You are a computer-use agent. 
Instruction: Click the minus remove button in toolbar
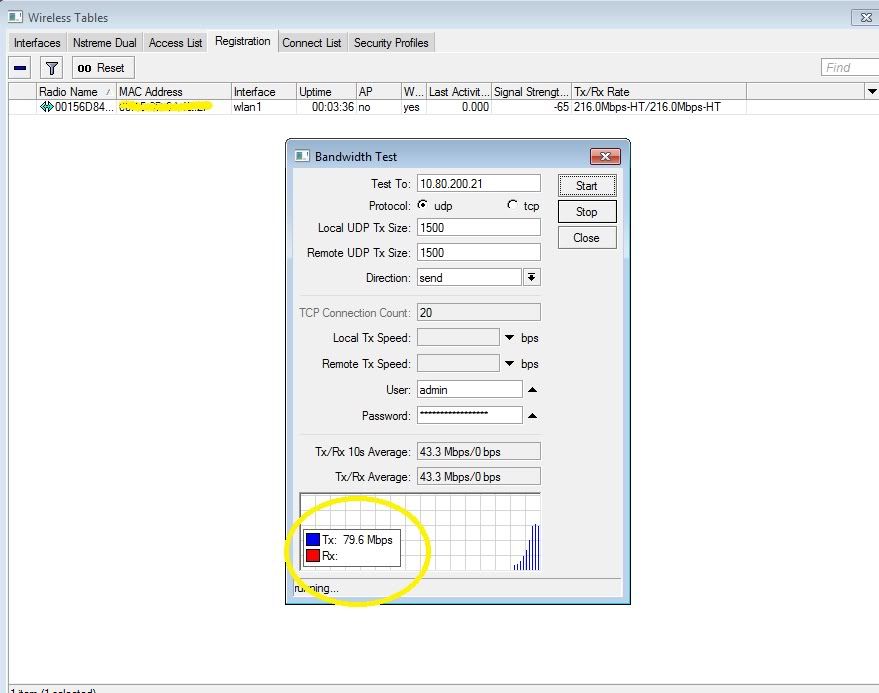[x=21, y=68]
